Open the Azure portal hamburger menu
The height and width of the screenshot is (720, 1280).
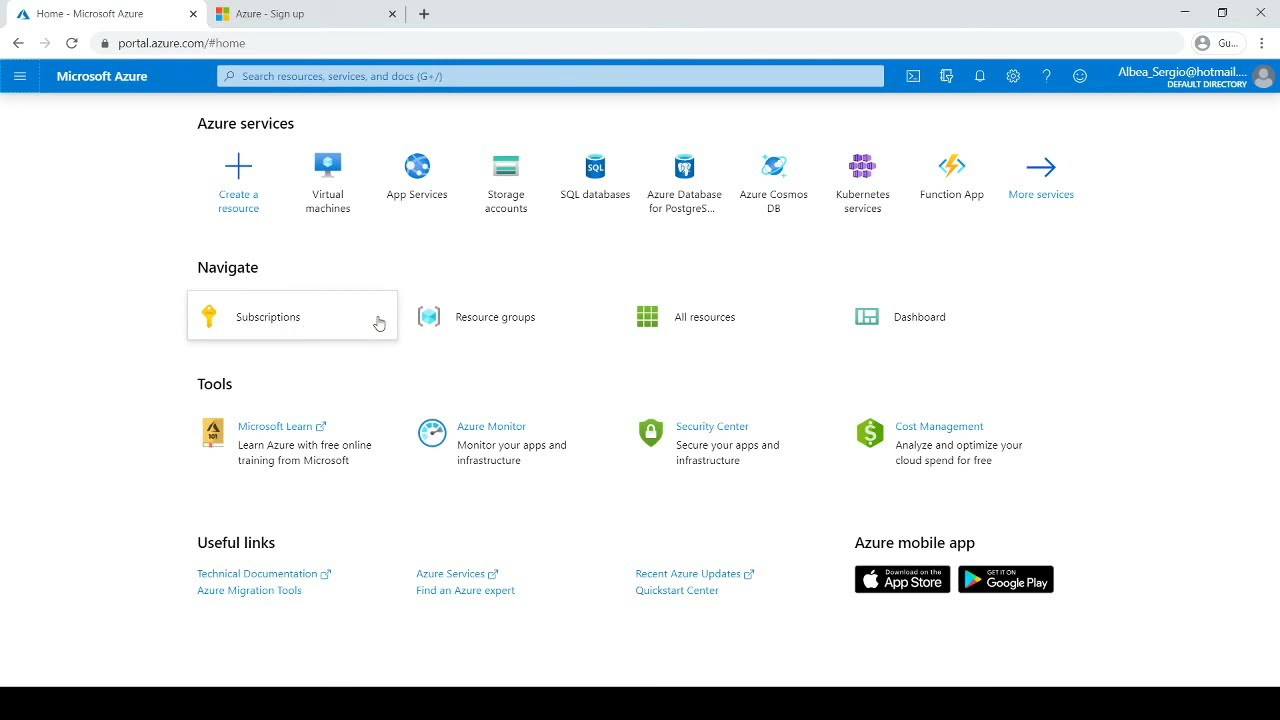19,76
